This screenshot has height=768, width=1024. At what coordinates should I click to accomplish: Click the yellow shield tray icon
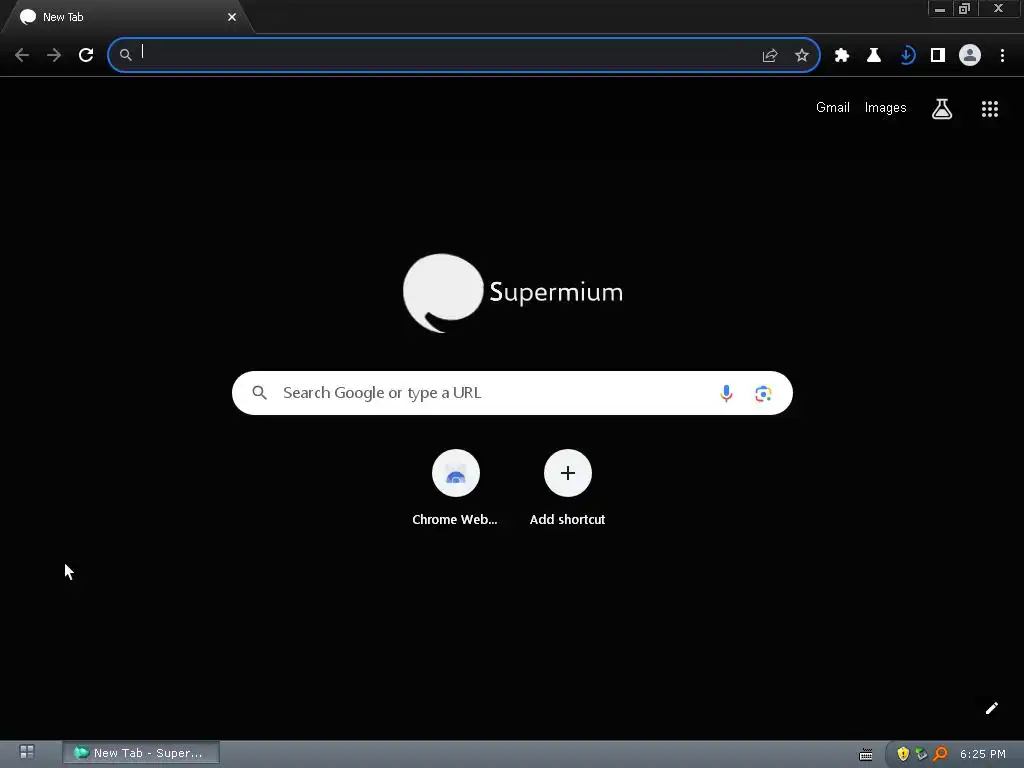point(903,754)
